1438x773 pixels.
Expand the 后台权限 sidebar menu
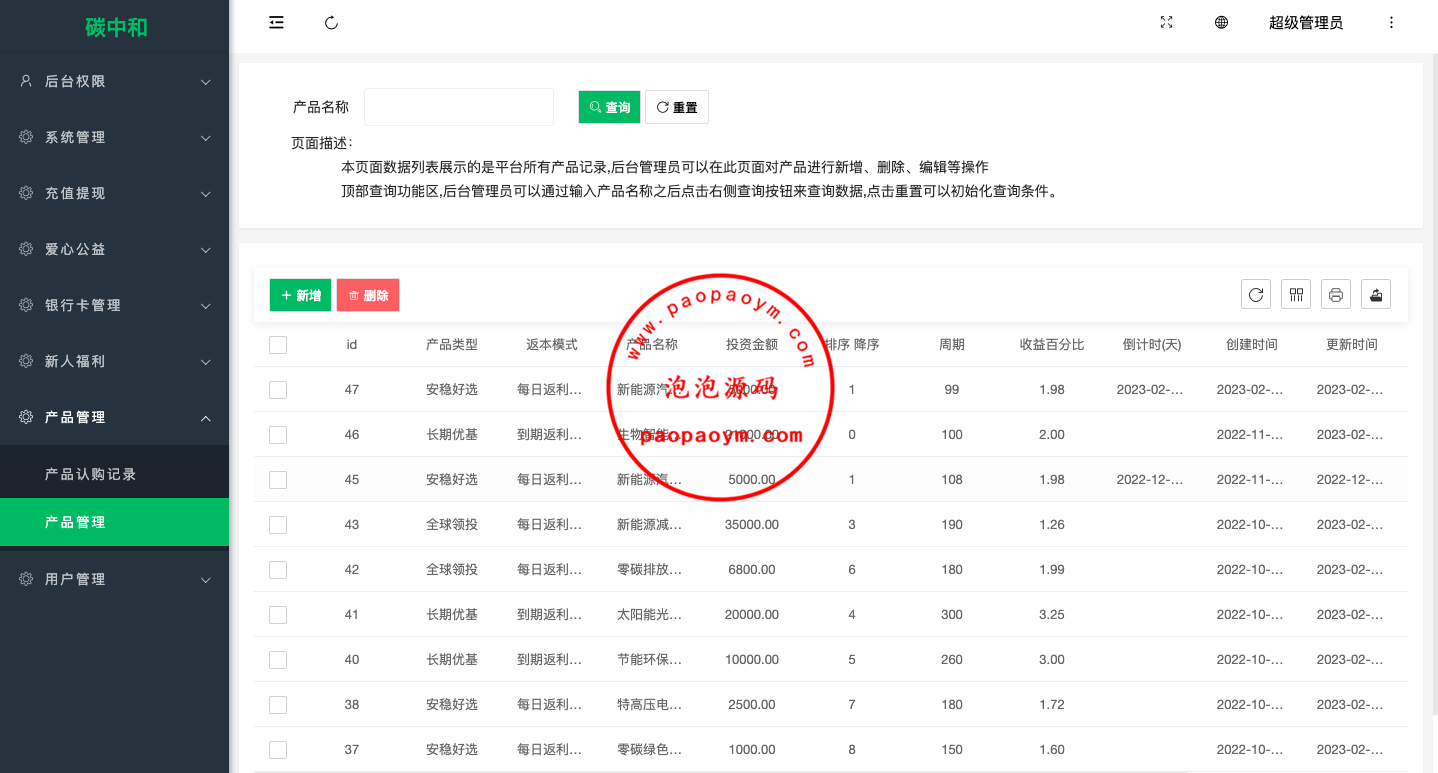114,82
